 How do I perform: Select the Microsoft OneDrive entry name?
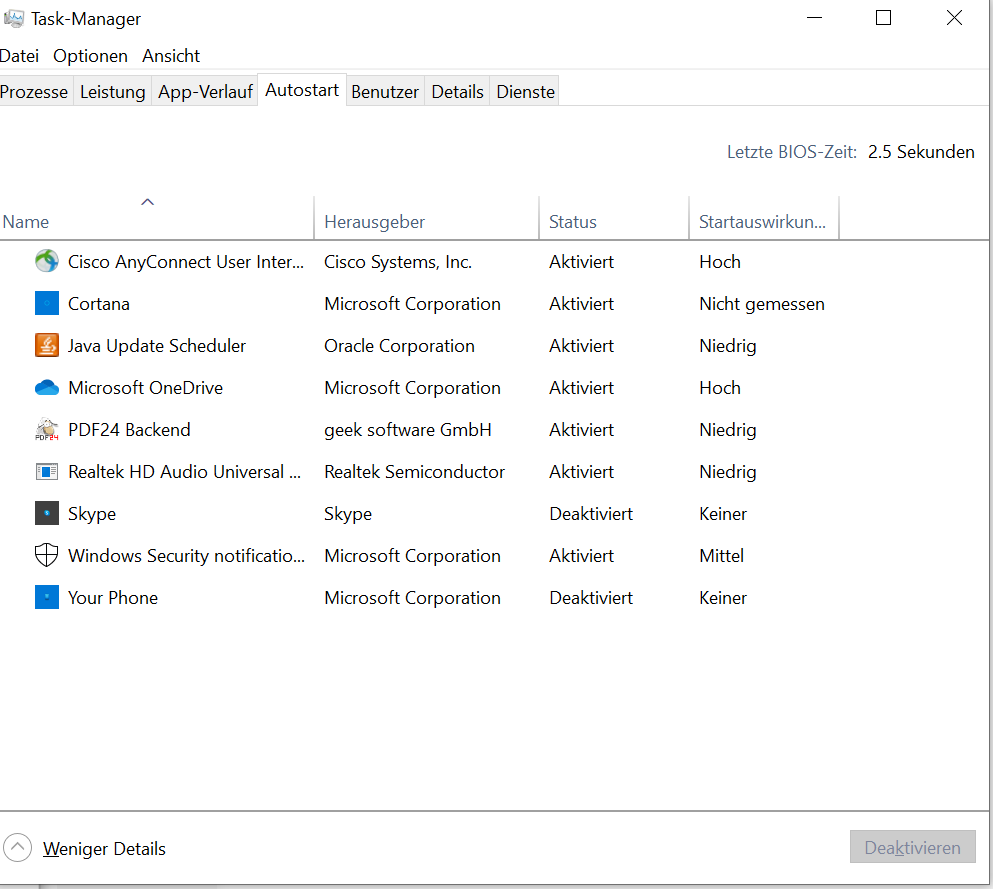[146, 388]
